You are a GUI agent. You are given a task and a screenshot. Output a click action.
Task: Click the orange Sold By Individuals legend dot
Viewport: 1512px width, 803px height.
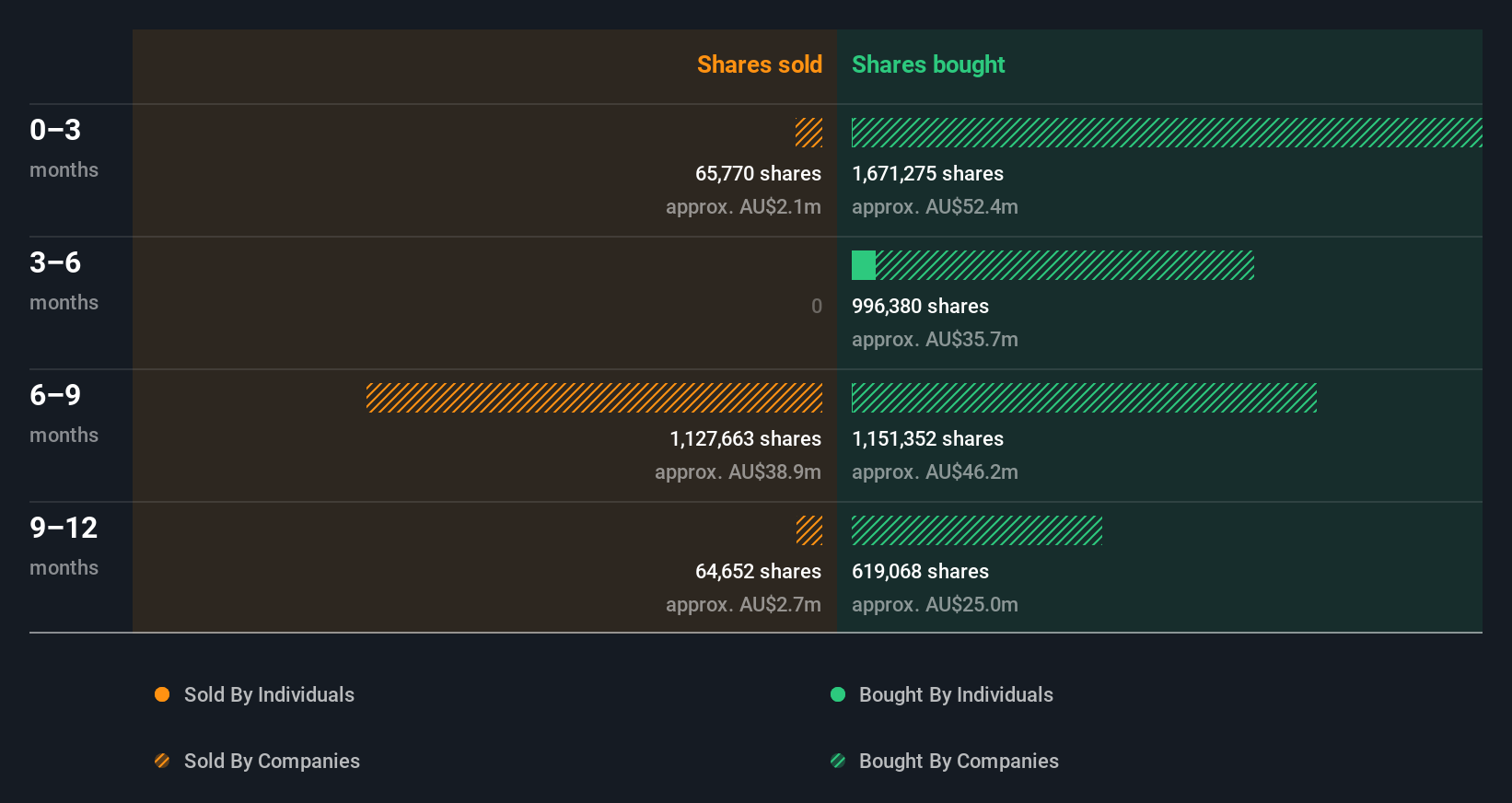click(x=162, y=694)
